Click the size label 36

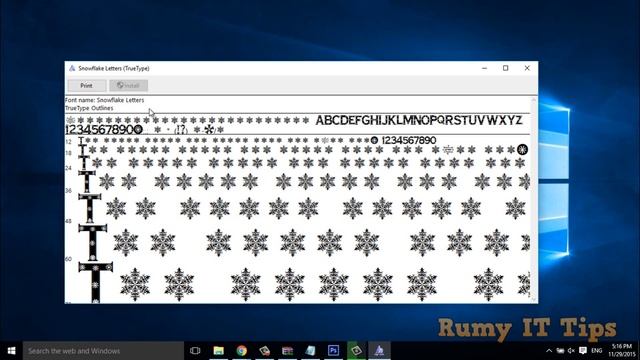68,191
